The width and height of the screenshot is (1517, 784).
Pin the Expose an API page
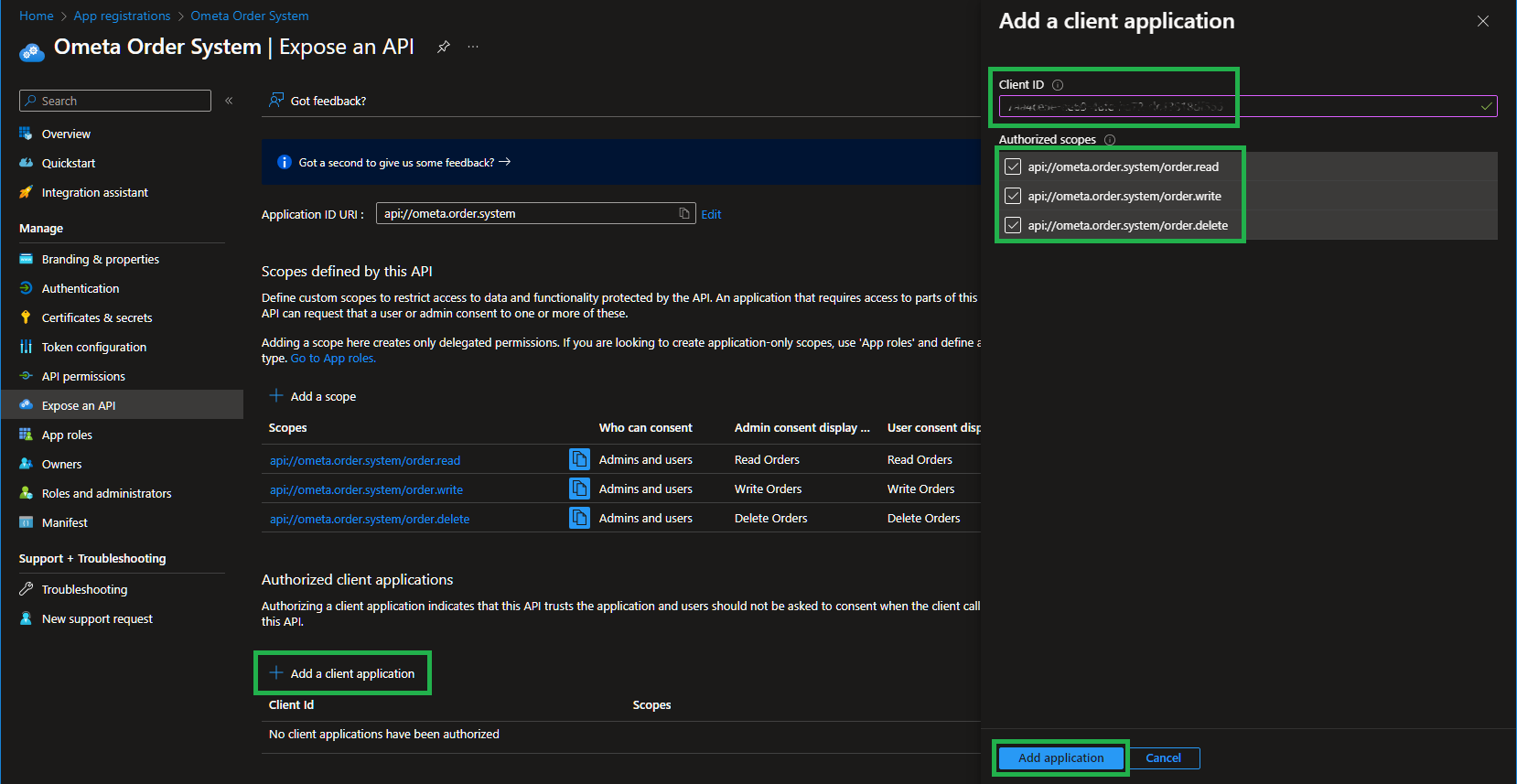point(444,47)
